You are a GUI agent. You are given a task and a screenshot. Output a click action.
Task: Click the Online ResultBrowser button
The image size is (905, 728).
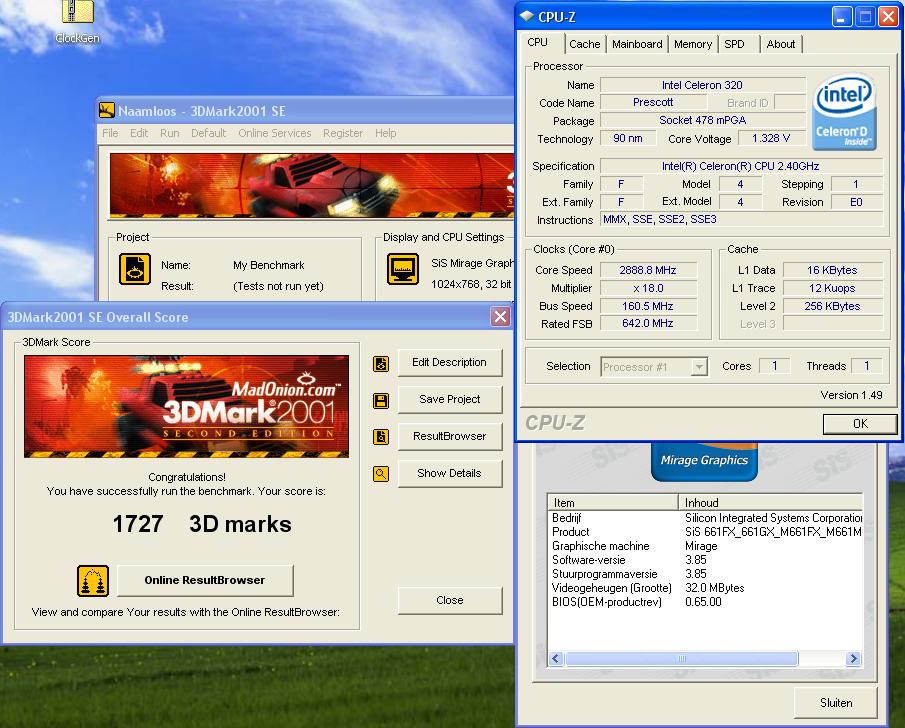tap(205, 580)
